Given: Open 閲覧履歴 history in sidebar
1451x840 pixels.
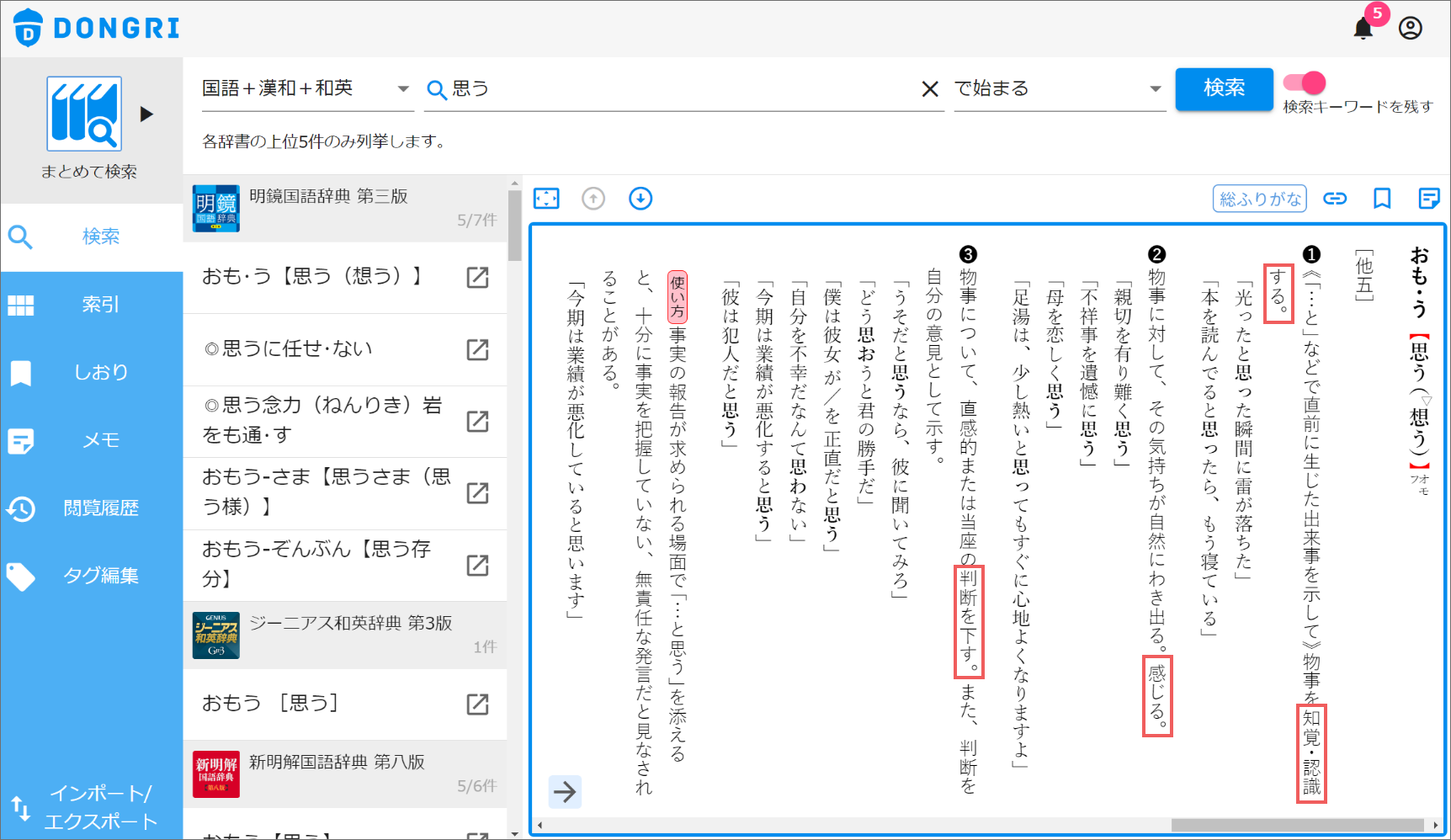Looking at the screenshot, I should (x=92, y=508).
